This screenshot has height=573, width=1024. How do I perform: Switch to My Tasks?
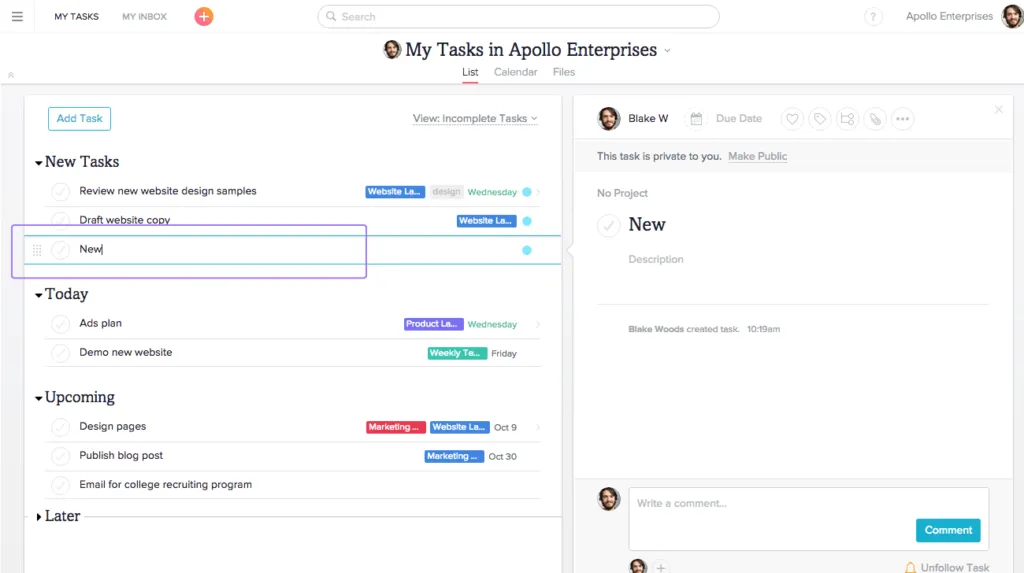(x=76, y=16)
